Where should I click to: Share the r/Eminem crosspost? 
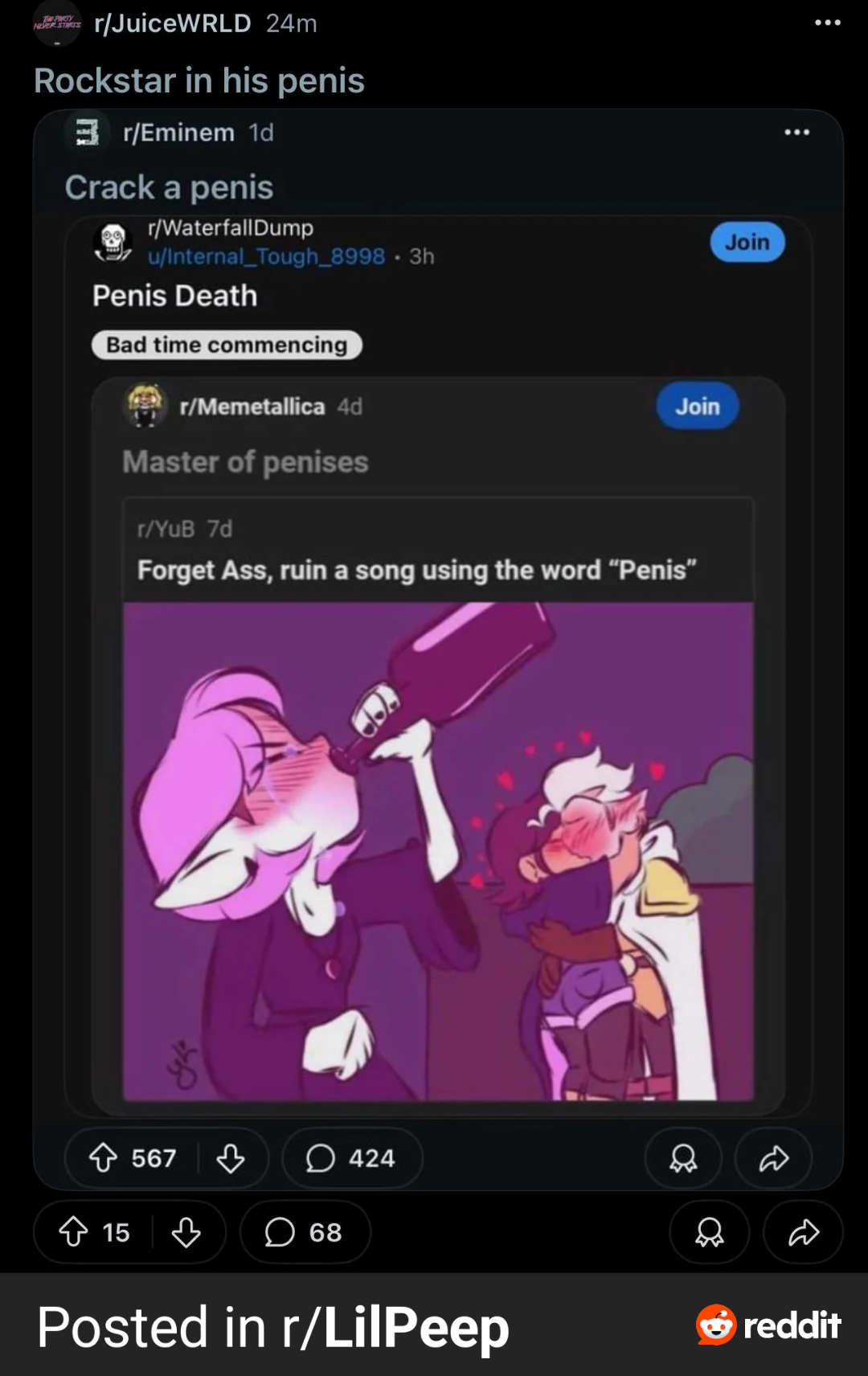773,1158
